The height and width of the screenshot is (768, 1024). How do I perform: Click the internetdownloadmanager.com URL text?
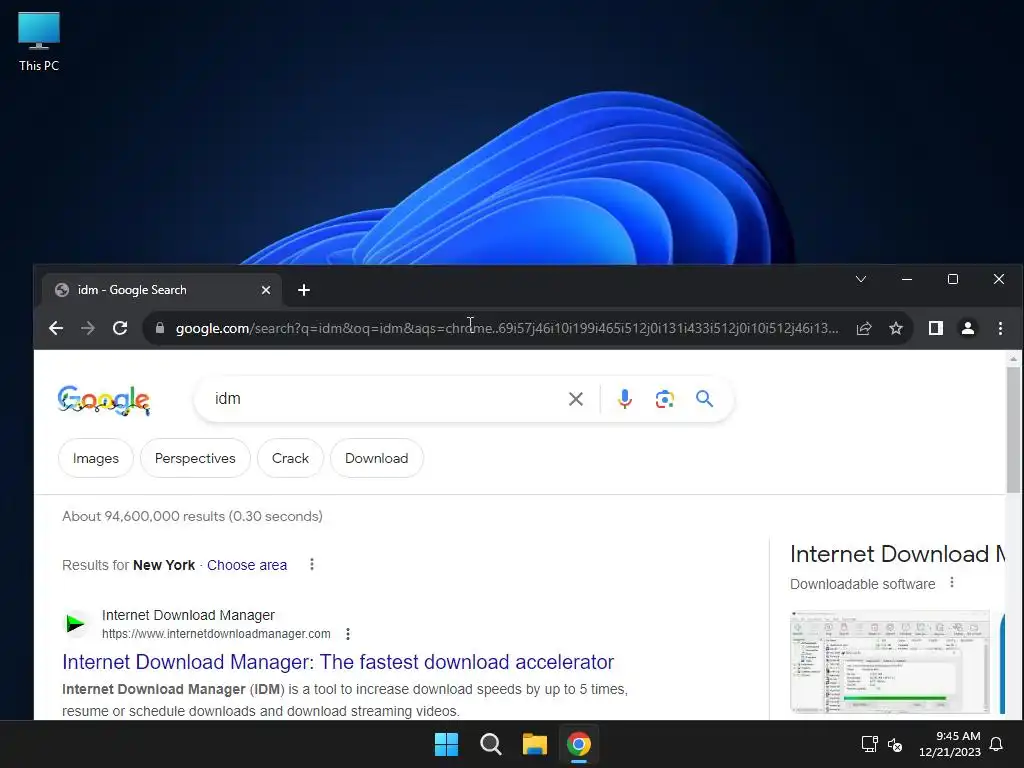coord(216,633)
